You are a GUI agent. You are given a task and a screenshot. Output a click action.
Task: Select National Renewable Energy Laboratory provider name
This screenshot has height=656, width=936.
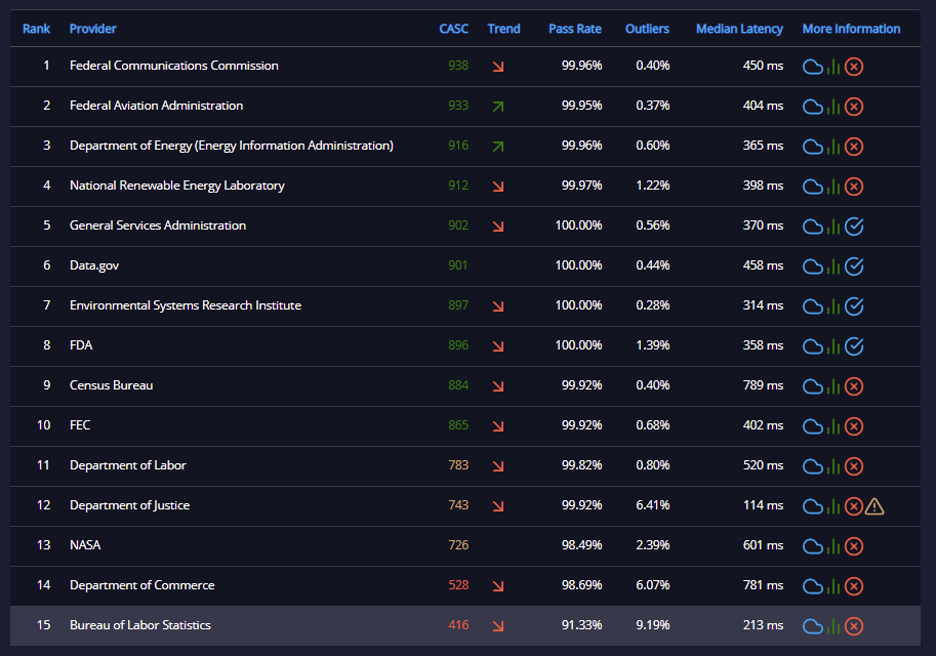point(177,186)
